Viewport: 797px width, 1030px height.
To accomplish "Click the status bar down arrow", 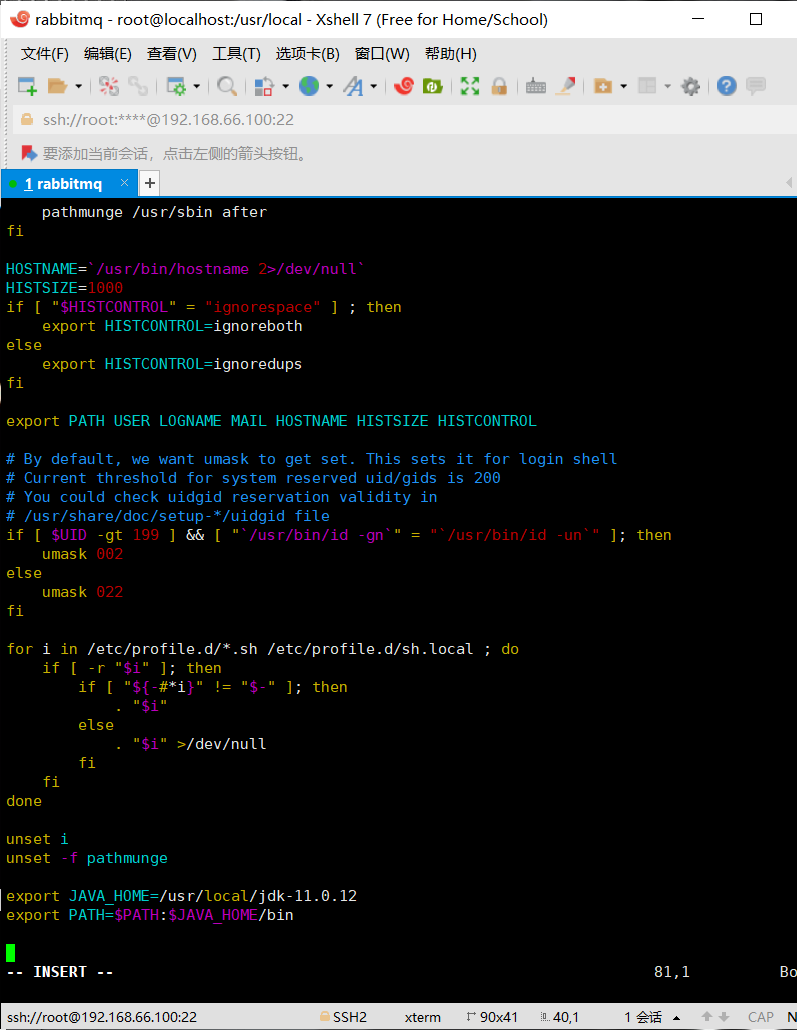I will pyautogui.click(x=724, y=1017).
